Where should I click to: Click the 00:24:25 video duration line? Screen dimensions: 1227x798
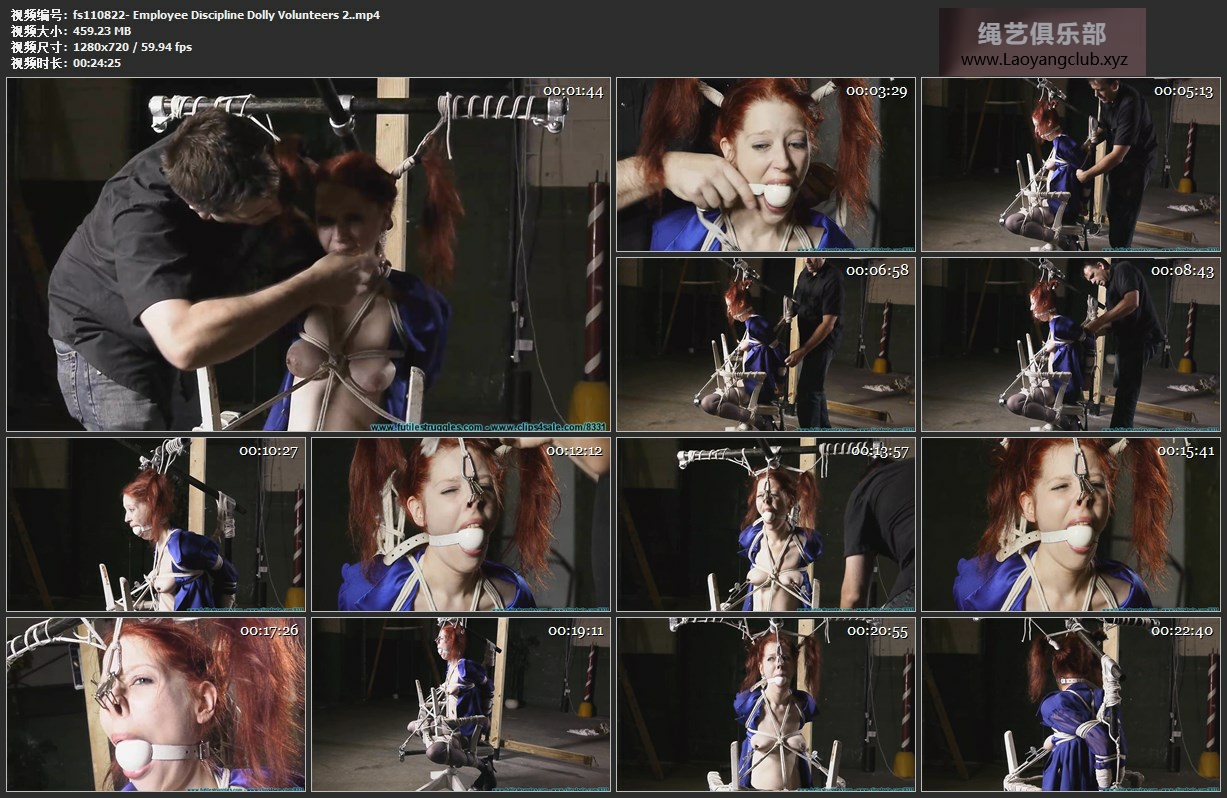97,63
